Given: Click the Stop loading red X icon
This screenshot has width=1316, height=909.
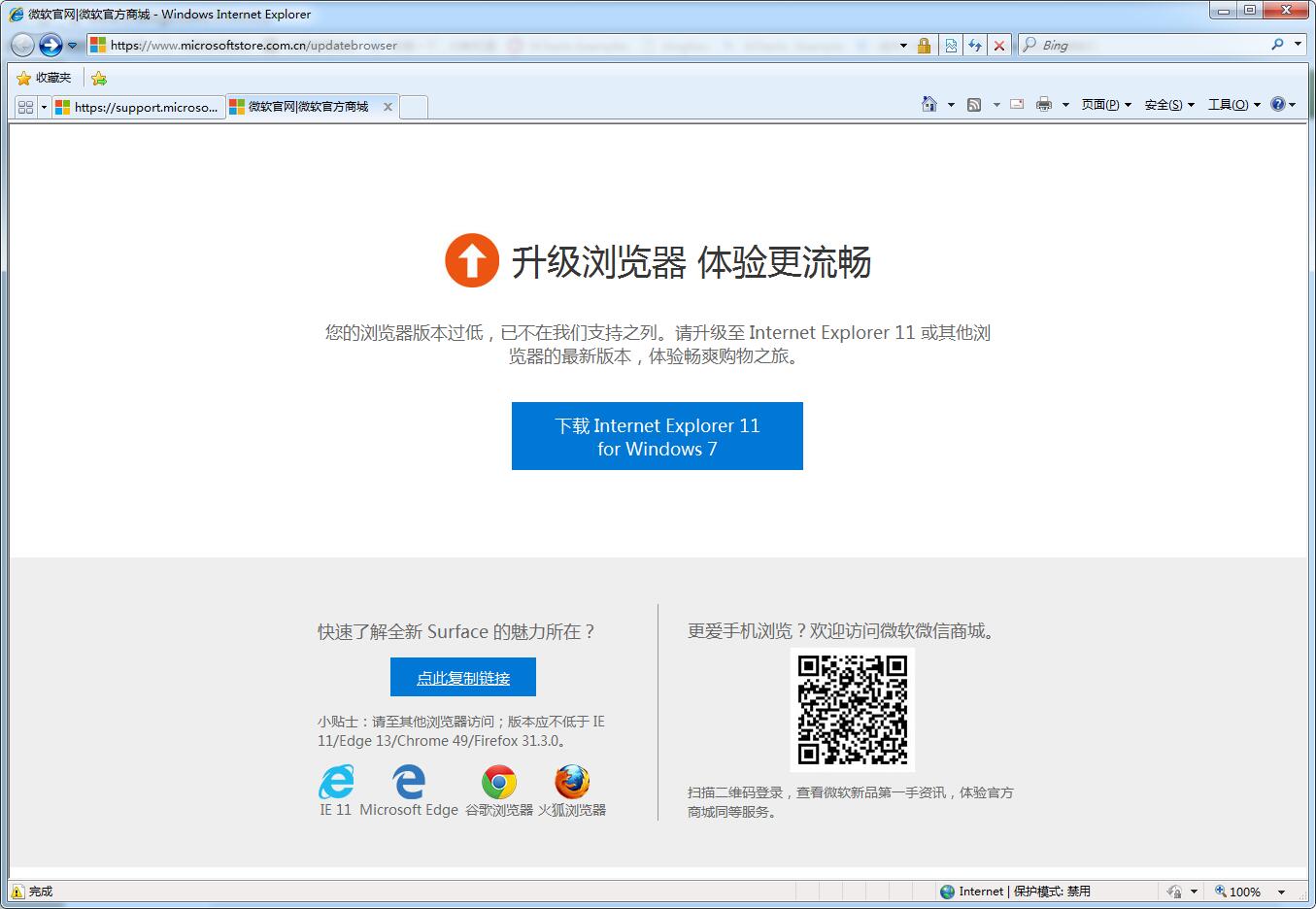Looking at the screenshot, I should pyautogui.click(x=999, y=45).
